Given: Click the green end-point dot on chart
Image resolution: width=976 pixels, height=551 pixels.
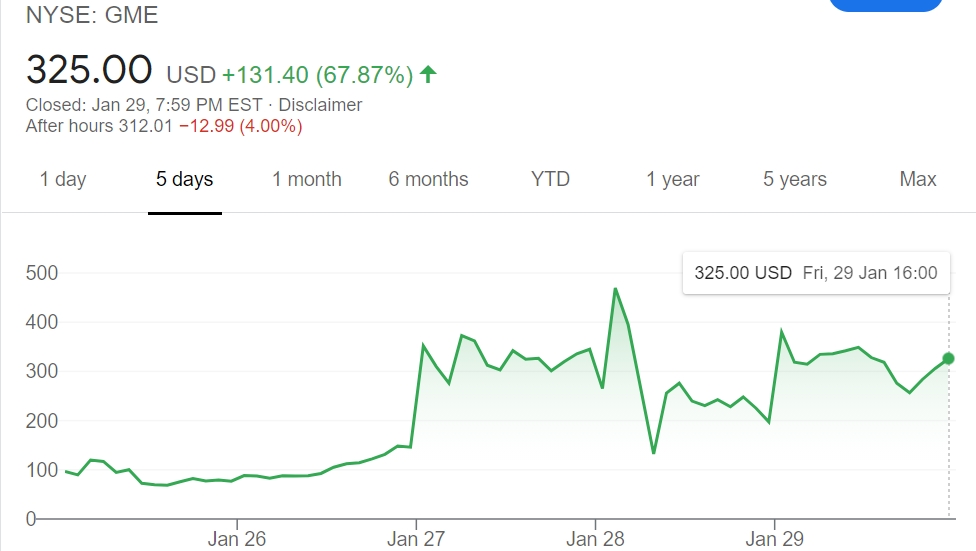Looking at the screenshot, I should tap(948, 358).
